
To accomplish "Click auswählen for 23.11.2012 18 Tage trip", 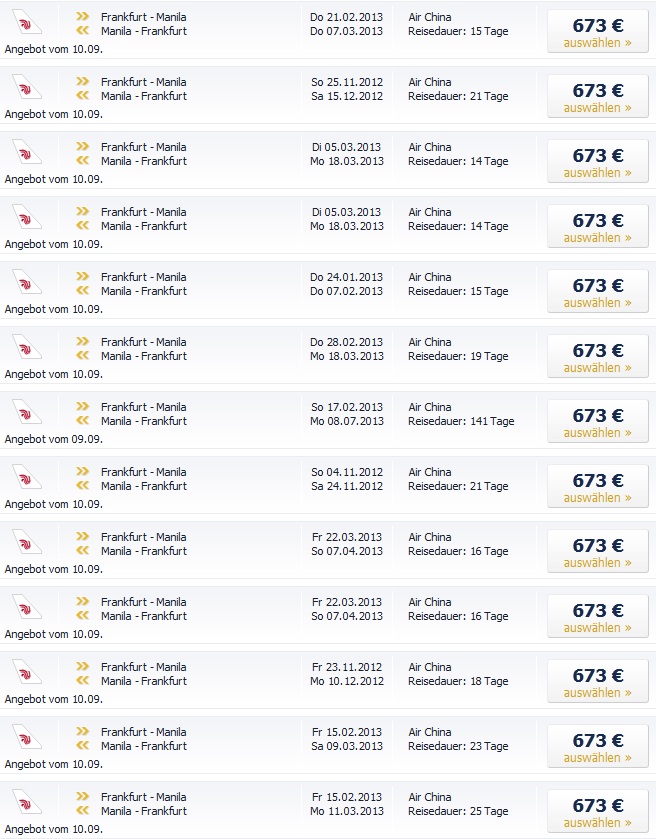I will click(597, 692).
